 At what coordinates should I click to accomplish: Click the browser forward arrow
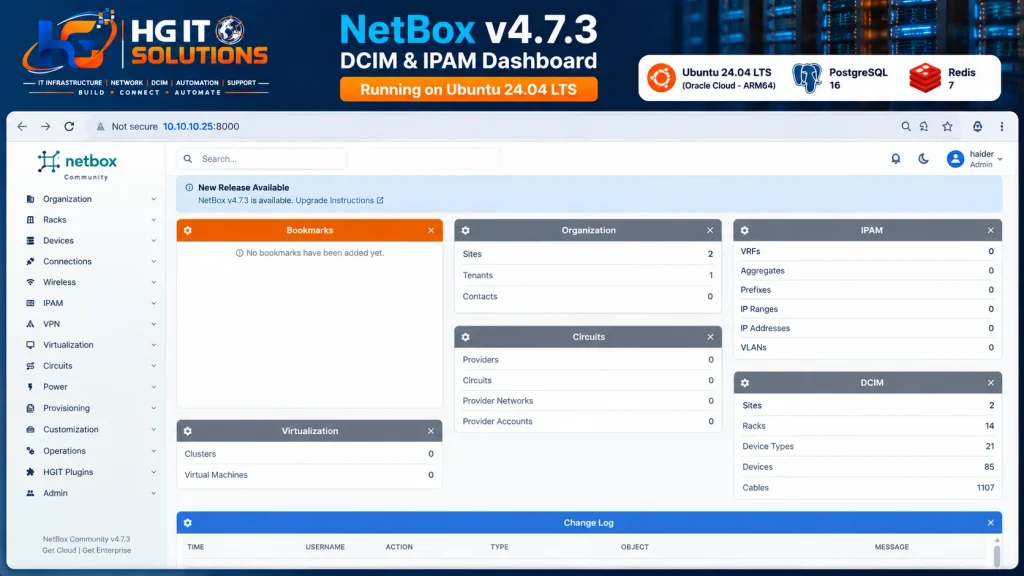click(46, 126)
